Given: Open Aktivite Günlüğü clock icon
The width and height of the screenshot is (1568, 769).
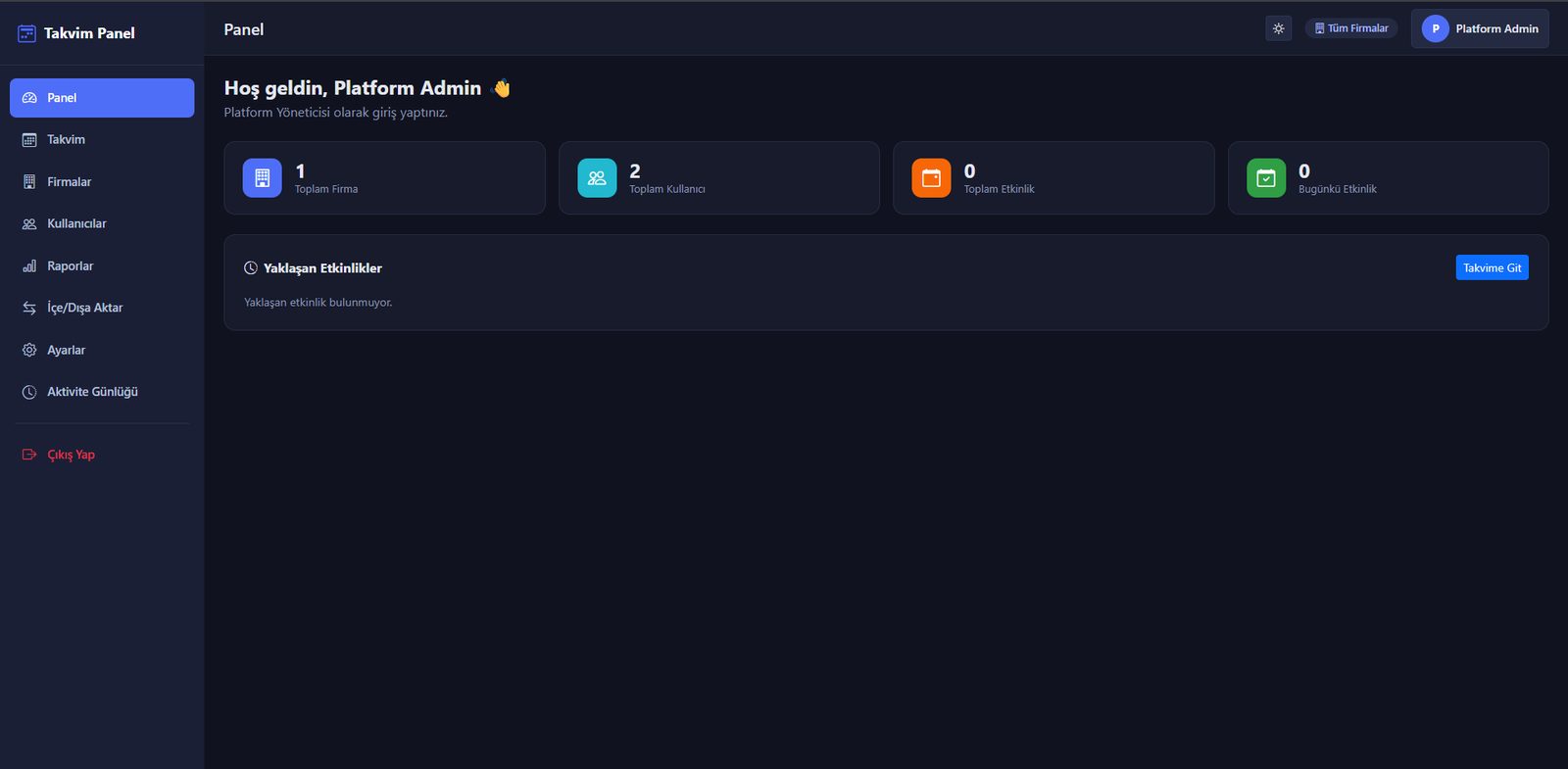Looking at the screenshot, I should pos(29,392).
